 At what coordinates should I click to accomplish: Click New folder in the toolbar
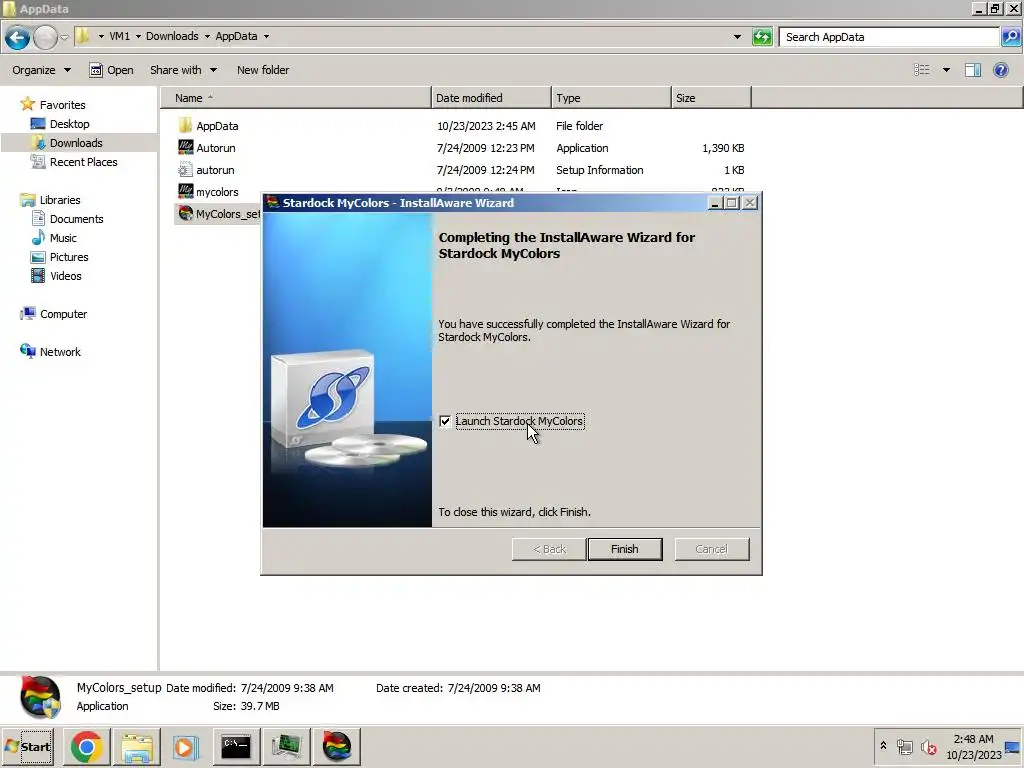click(x=263, y=70)
